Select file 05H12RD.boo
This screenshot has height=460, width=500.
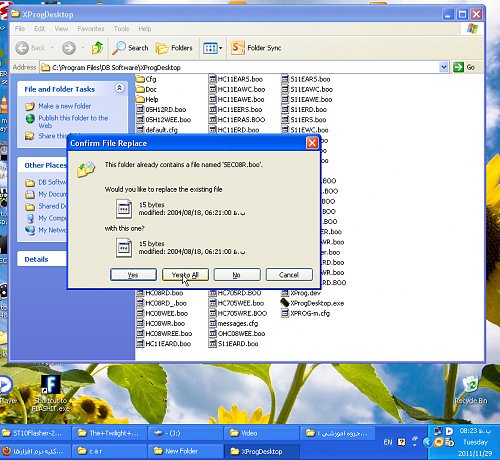[x=161, y=110]
